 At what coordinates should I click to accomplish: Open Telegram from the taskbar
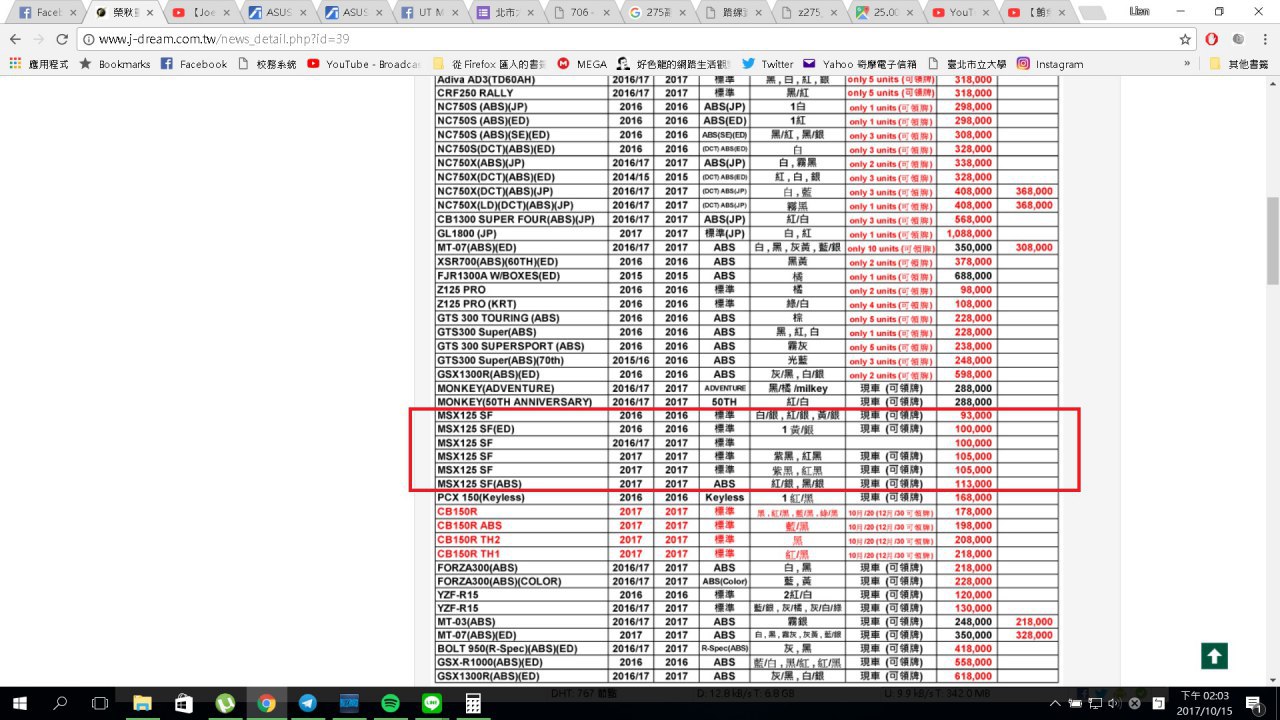coord(308,703)
